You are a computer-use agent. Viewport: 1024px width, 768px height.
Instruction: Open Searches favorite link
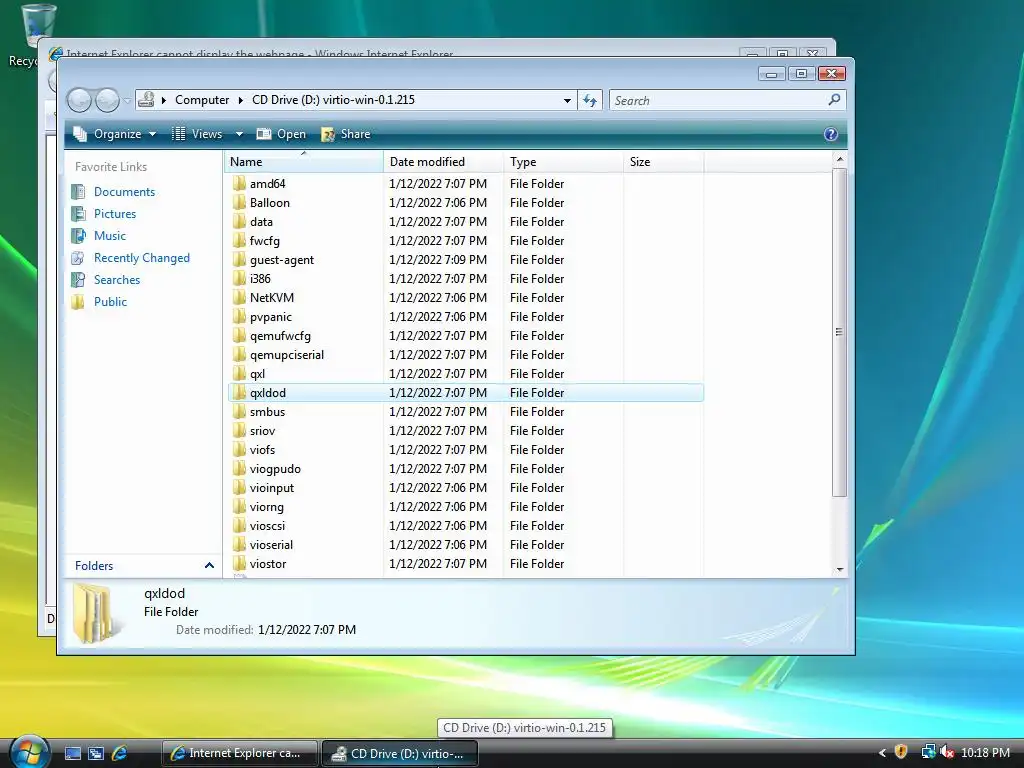coord(117,280)
